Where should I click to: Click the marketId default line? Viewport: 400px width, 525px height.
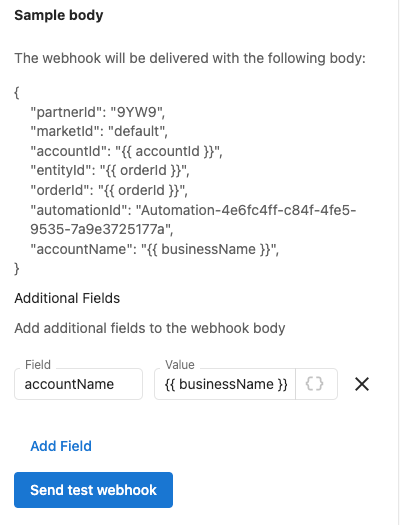pos(99,131)
